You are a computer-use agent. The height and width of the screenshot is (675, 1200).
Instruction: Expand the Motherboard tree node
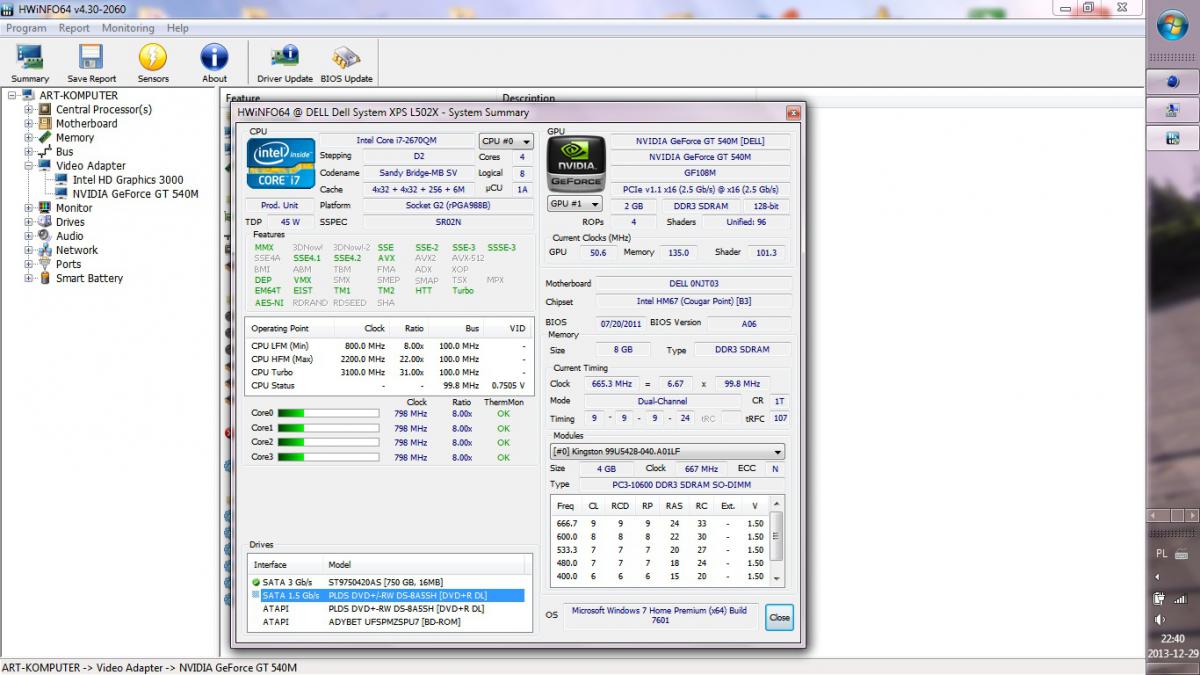29,124
